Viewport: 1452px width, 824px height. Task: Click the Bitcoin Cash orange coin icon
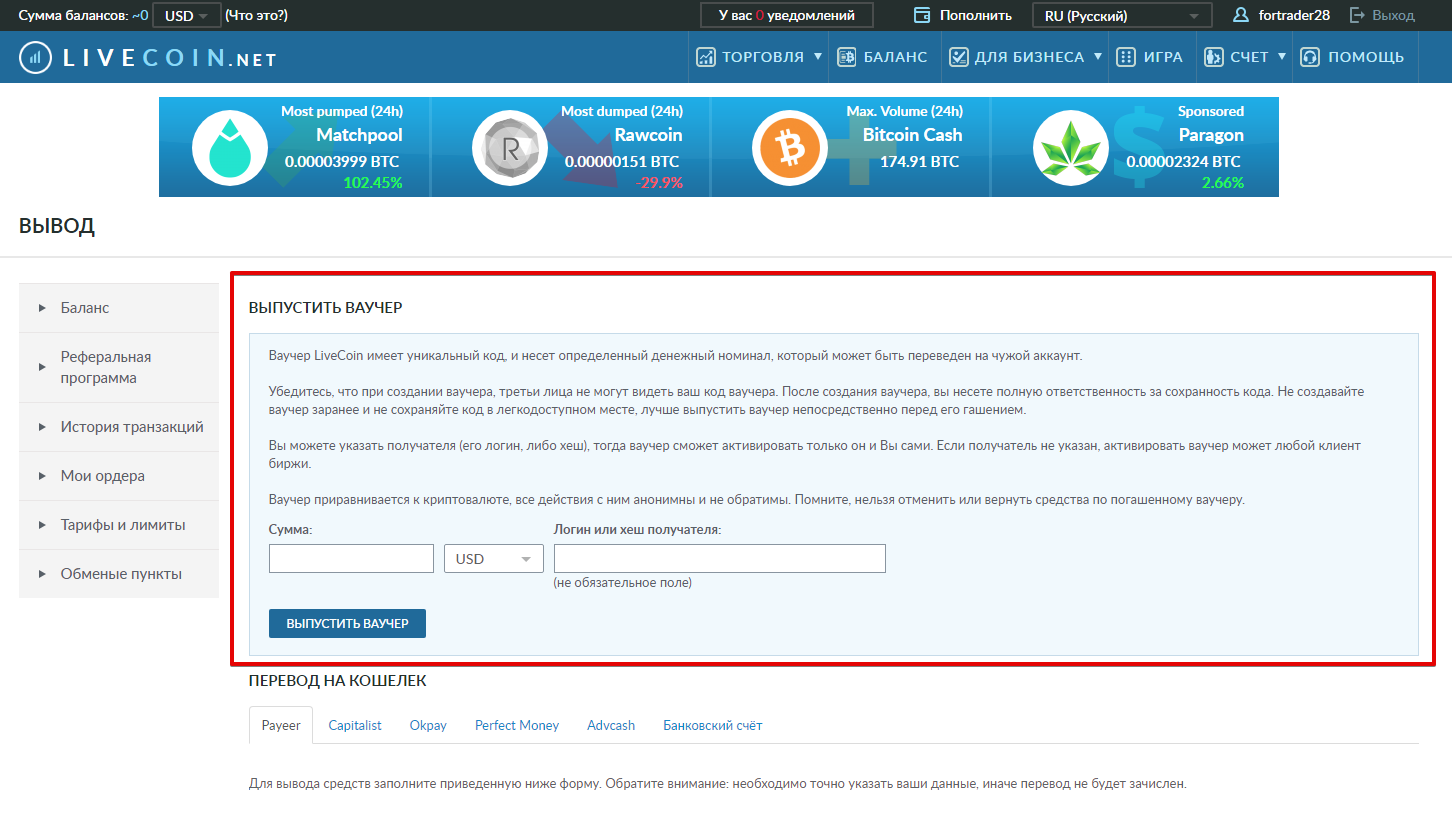(x=789, y=147)
